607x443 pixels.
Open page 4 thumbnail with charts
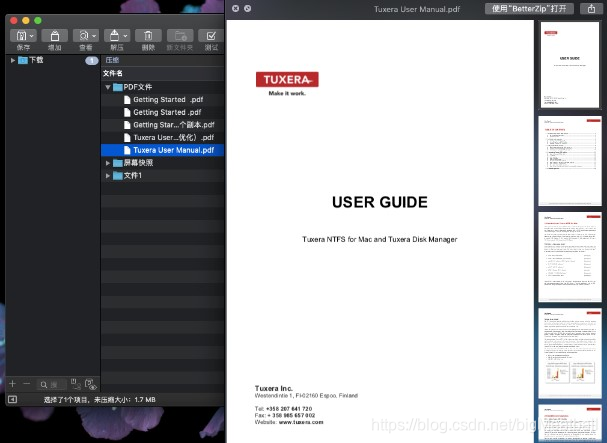pyautogui.click(x=570, y=353)
